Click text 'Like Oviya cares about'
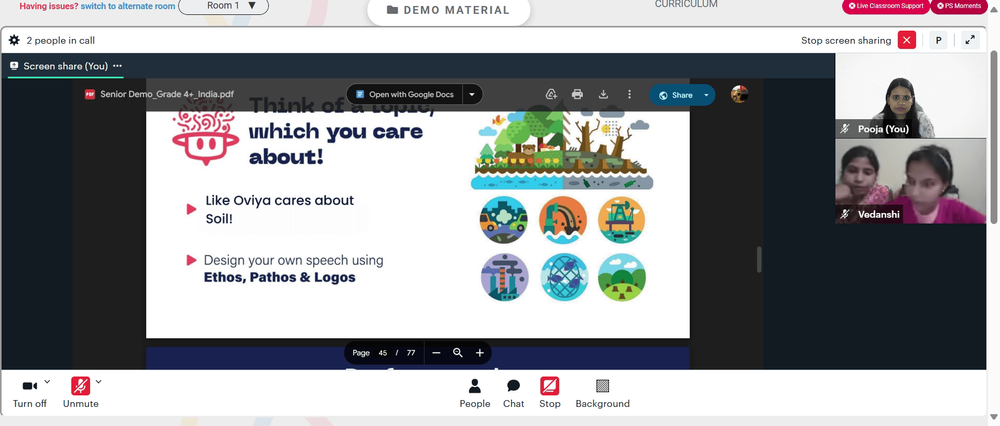The width and height of the screenshot is (1000, 426). pos(279,200)
